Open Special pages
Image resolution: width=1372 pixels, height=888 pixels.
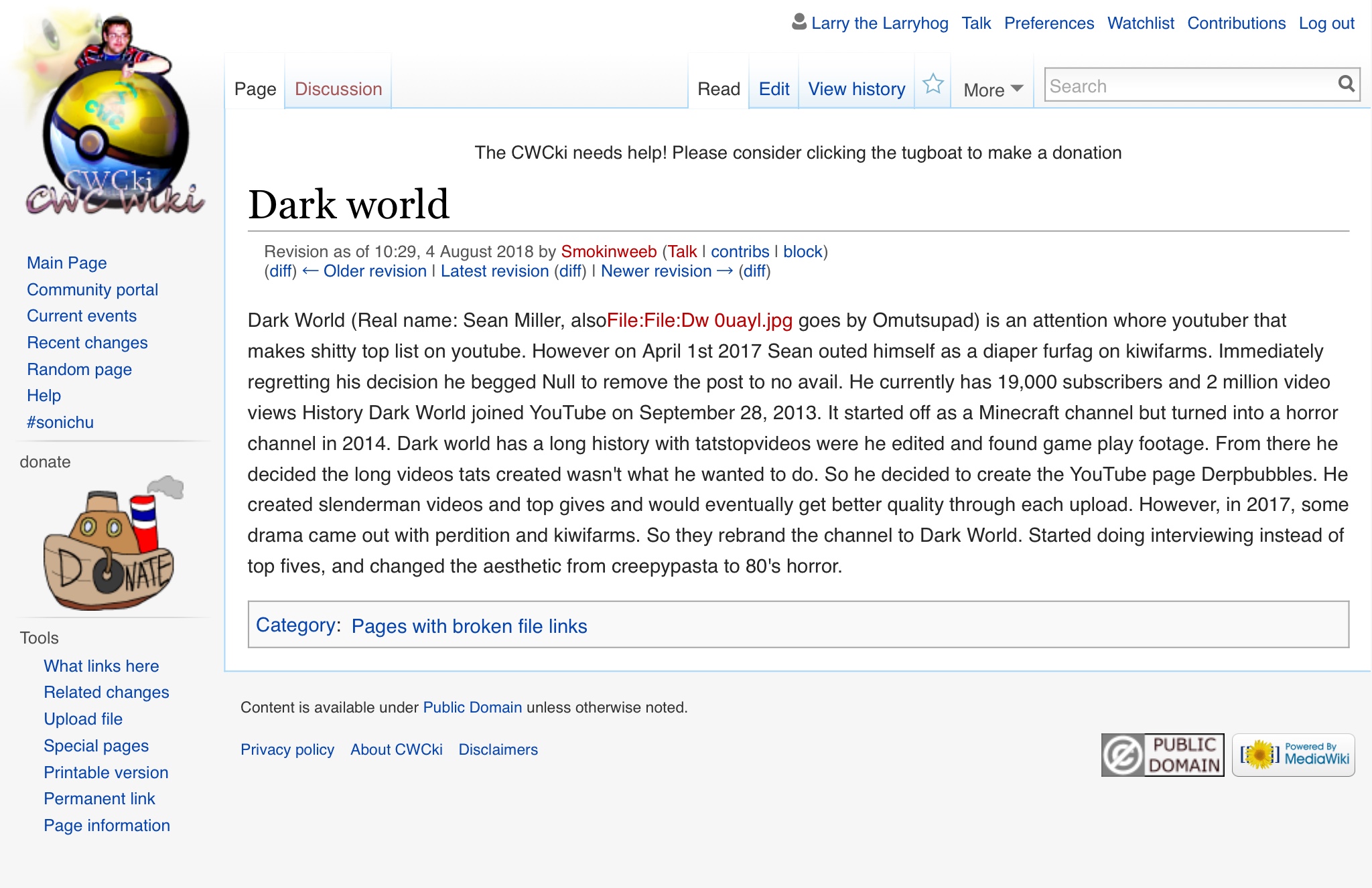(x=96, y=746)
